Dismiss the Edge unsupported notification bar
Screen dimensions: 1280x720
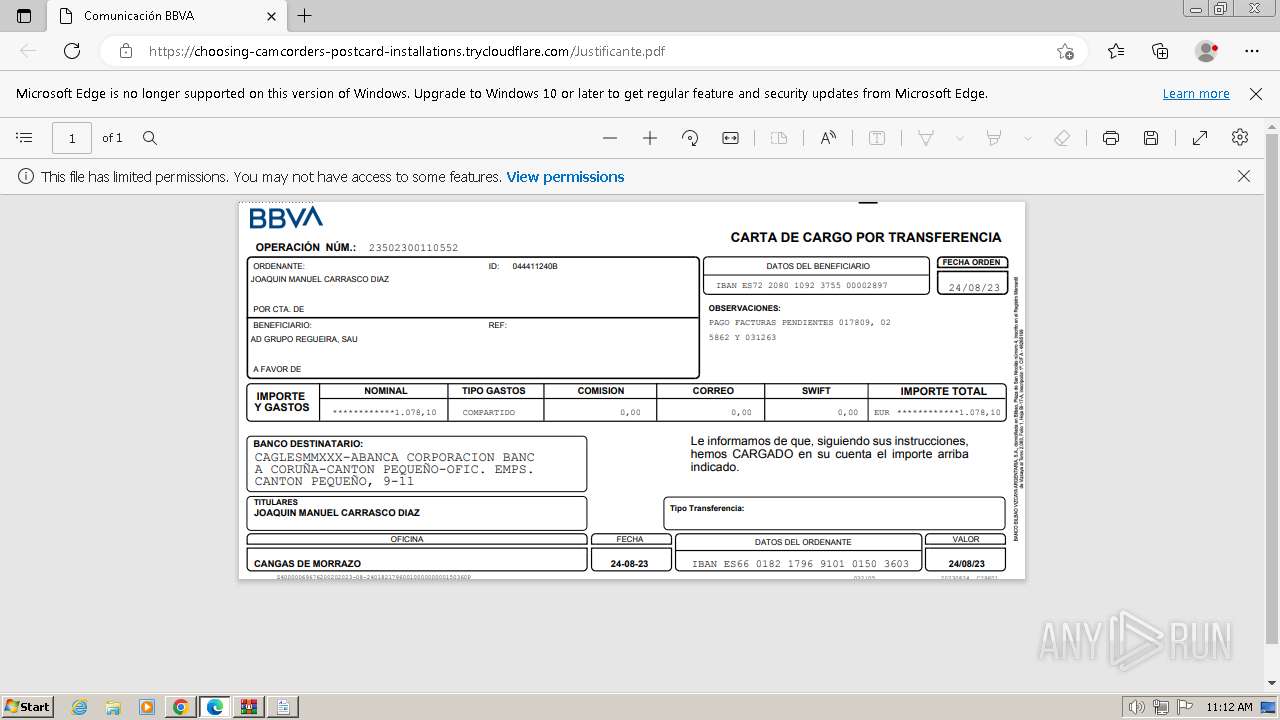(1256, 94)
